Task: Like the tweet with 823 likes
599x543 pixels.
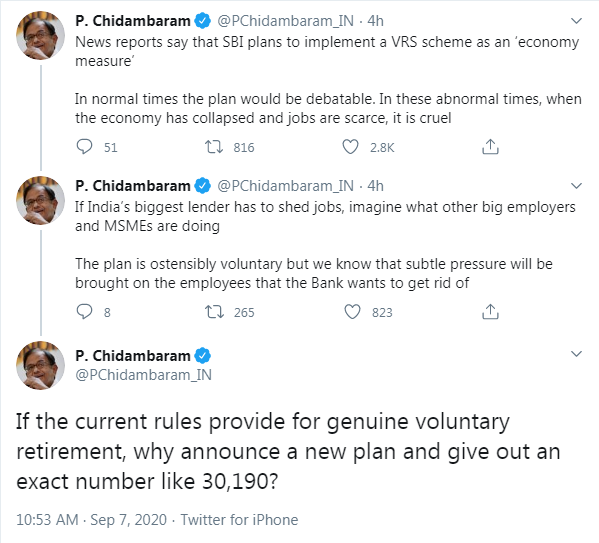Action: tap(352, 312)
